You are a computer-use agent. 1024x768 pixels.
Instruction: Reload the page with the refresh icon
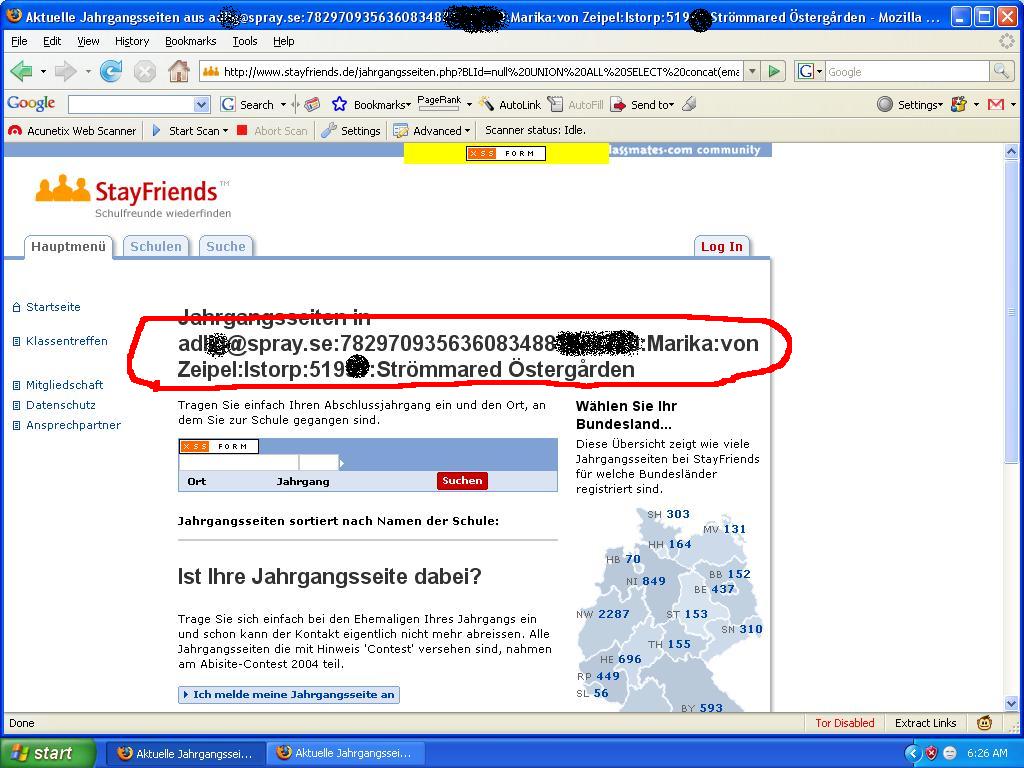click(111, 71)
